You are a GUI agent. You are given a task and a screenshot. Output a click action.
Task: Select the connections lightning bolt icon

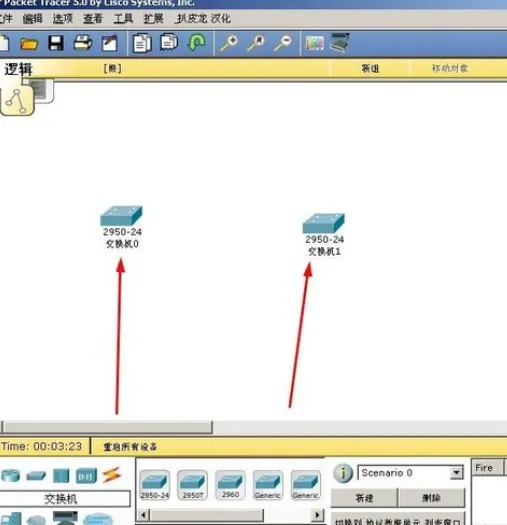(111, 475)
